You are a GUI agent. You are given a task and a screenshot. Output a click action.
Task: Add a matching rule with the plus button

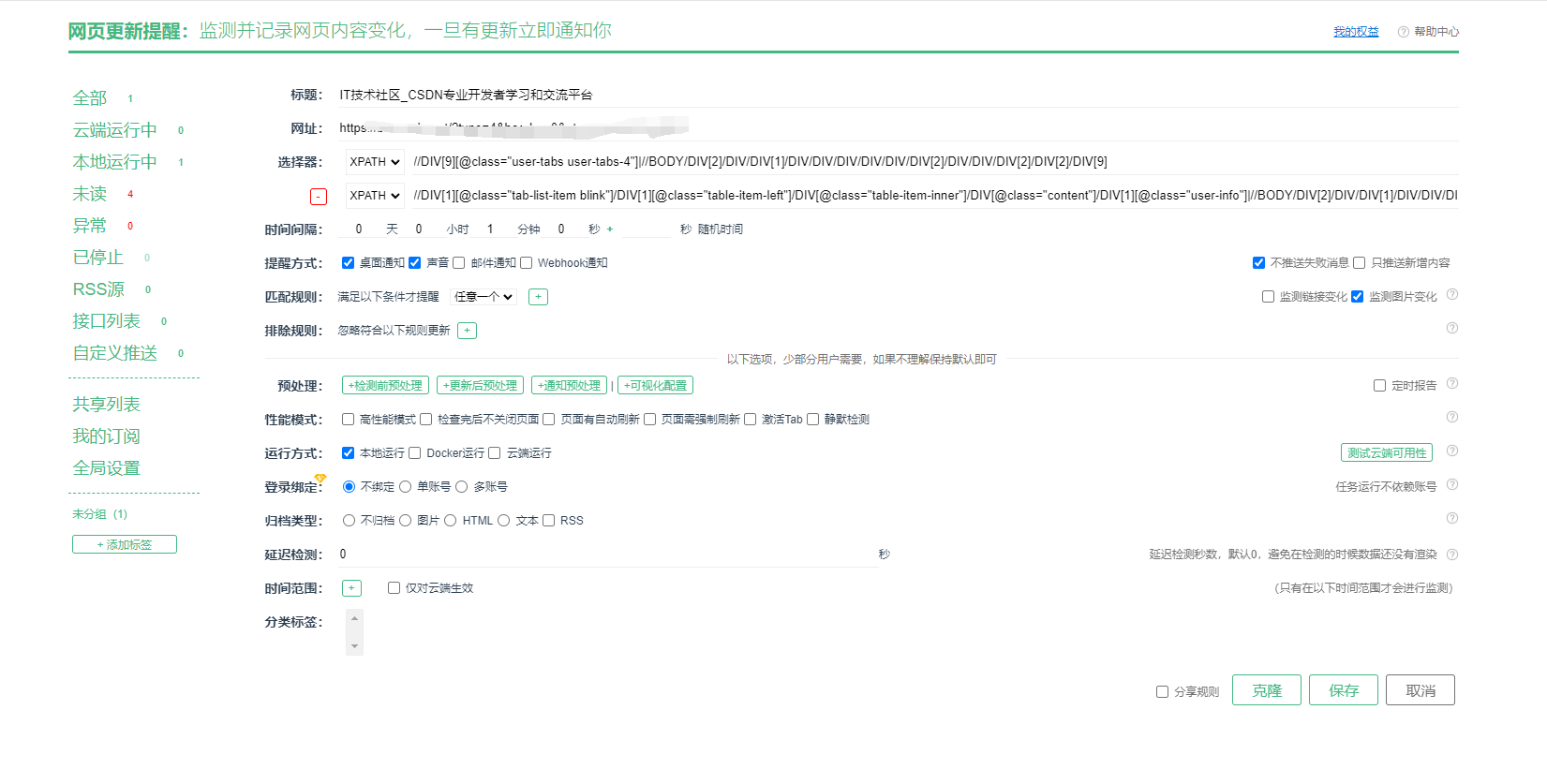(x=538, y=297)
